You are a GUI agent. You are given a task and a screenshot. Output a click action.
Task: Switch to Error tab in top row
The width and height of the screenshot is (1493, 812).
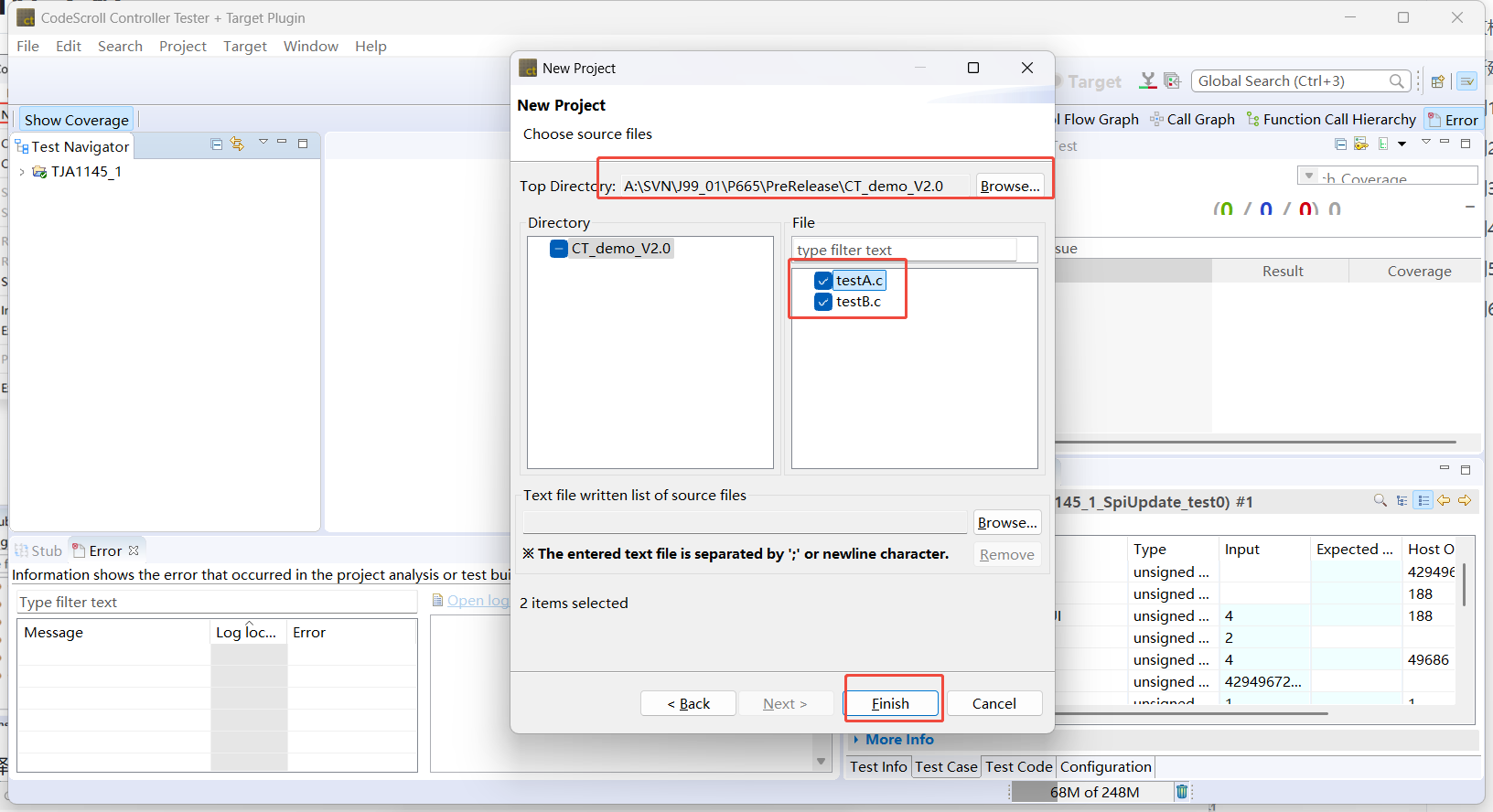tap(1453, 120)
